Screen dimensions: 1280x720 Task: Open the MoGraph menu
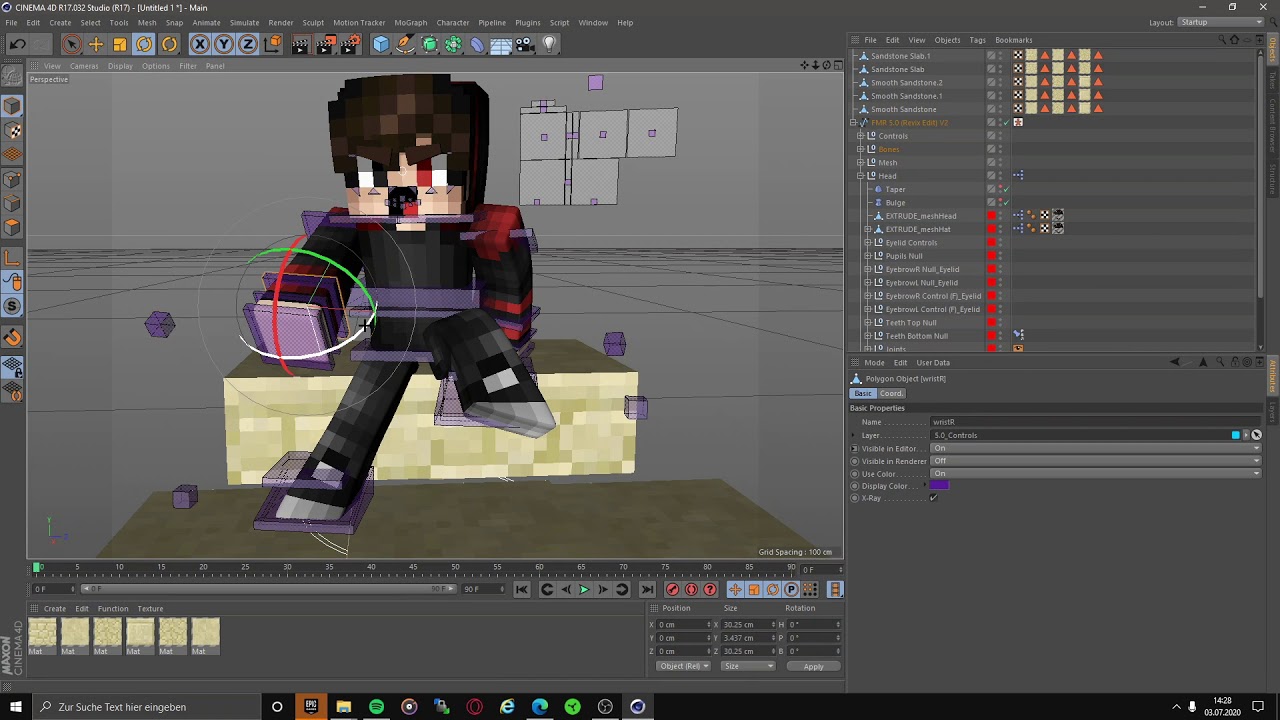410,22
